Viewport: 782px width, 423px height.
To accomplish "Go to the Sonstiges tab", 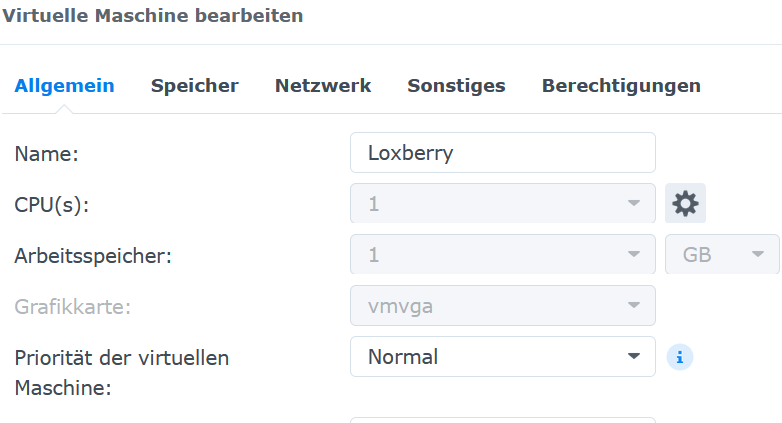I will [x=456, y=86].
